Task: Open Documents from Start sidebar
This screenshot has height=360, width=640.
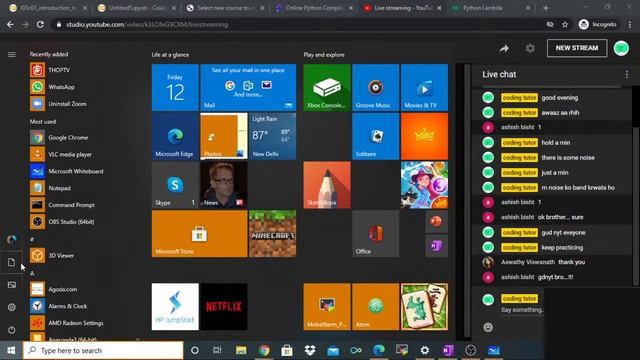Action: 11,262
